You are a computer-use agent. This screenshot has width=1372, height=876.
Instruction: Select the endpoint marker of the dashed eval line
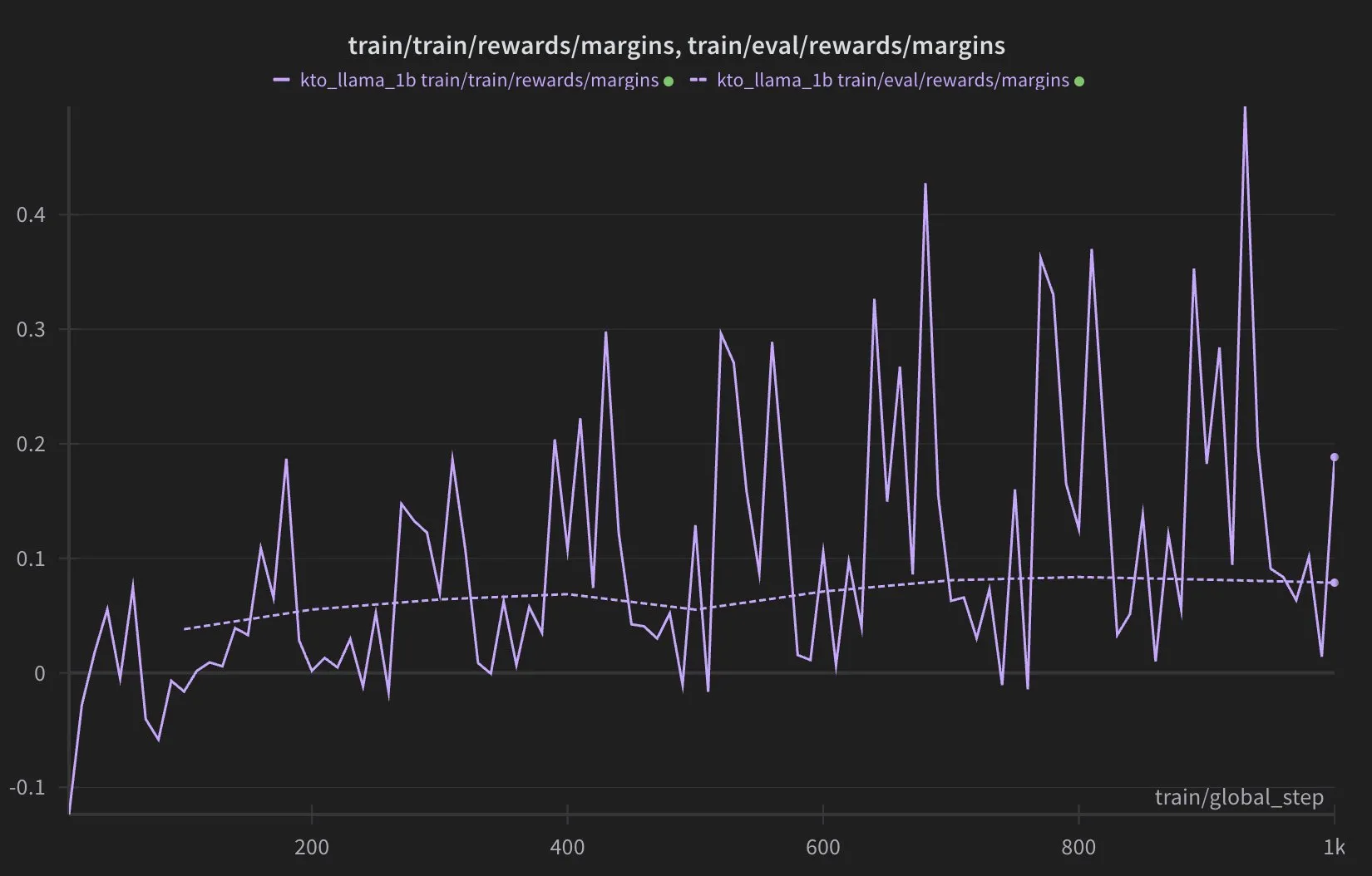[1334, 583]
